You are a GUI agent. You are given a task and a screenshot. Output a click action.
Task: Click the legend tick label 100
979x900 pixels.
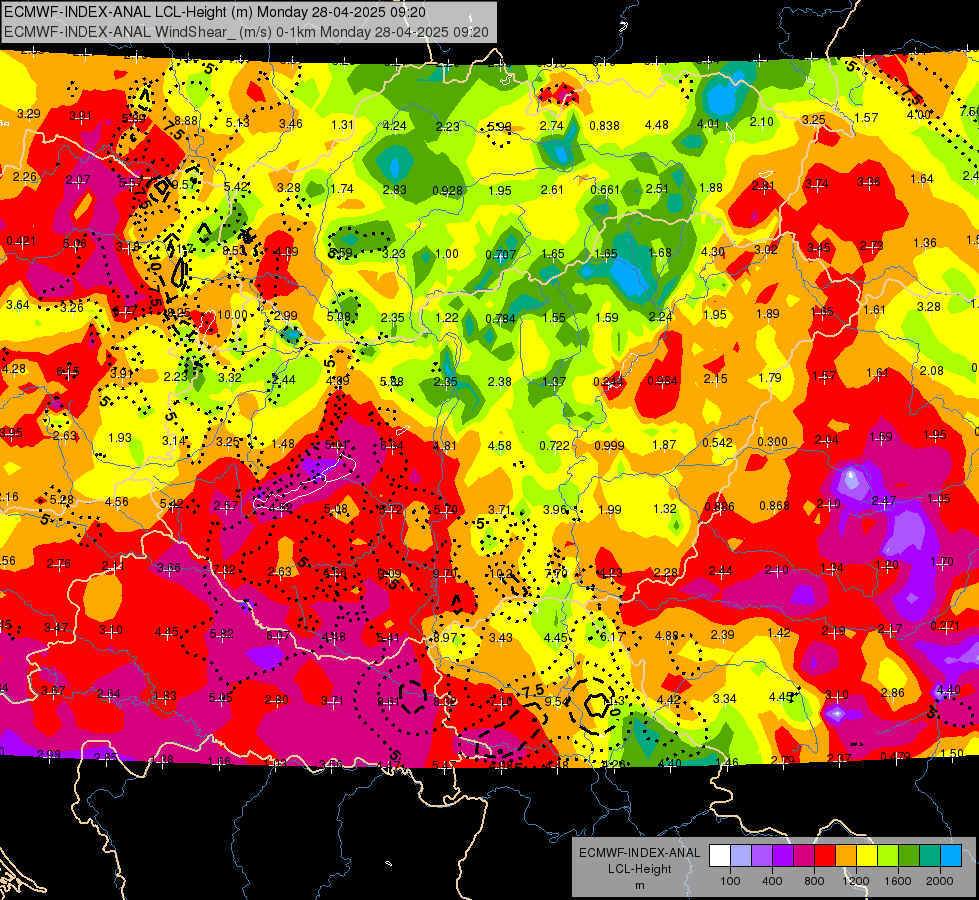(730, 881)
